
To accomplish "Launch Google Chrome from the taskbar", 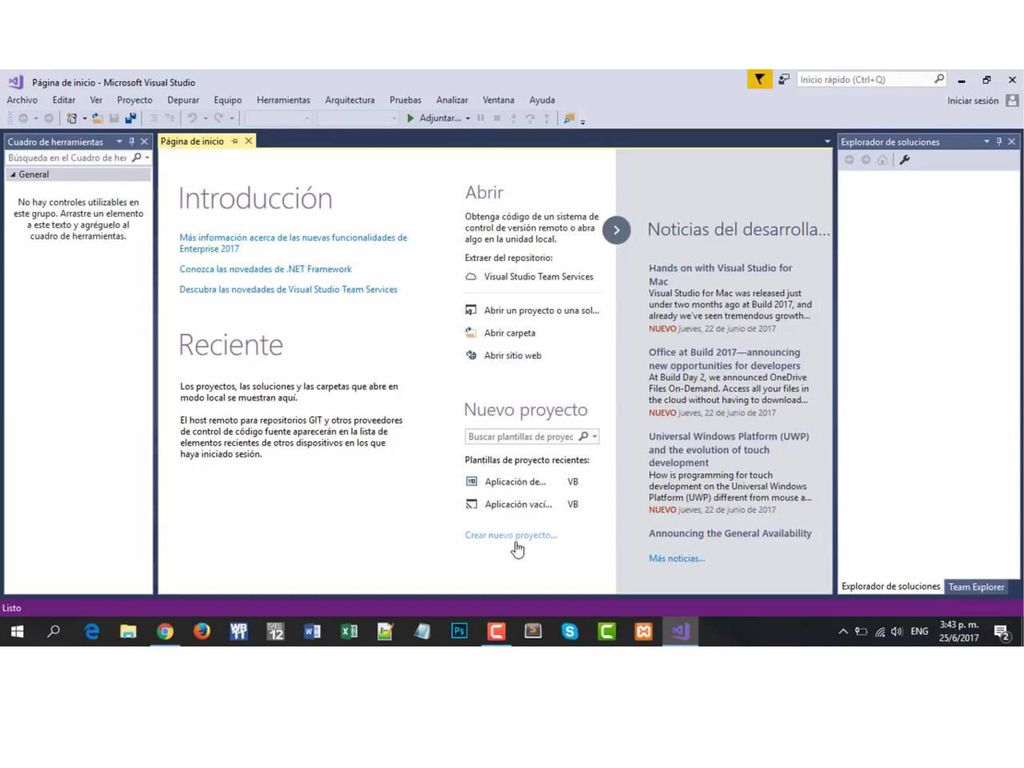I will tap(165, 632).
